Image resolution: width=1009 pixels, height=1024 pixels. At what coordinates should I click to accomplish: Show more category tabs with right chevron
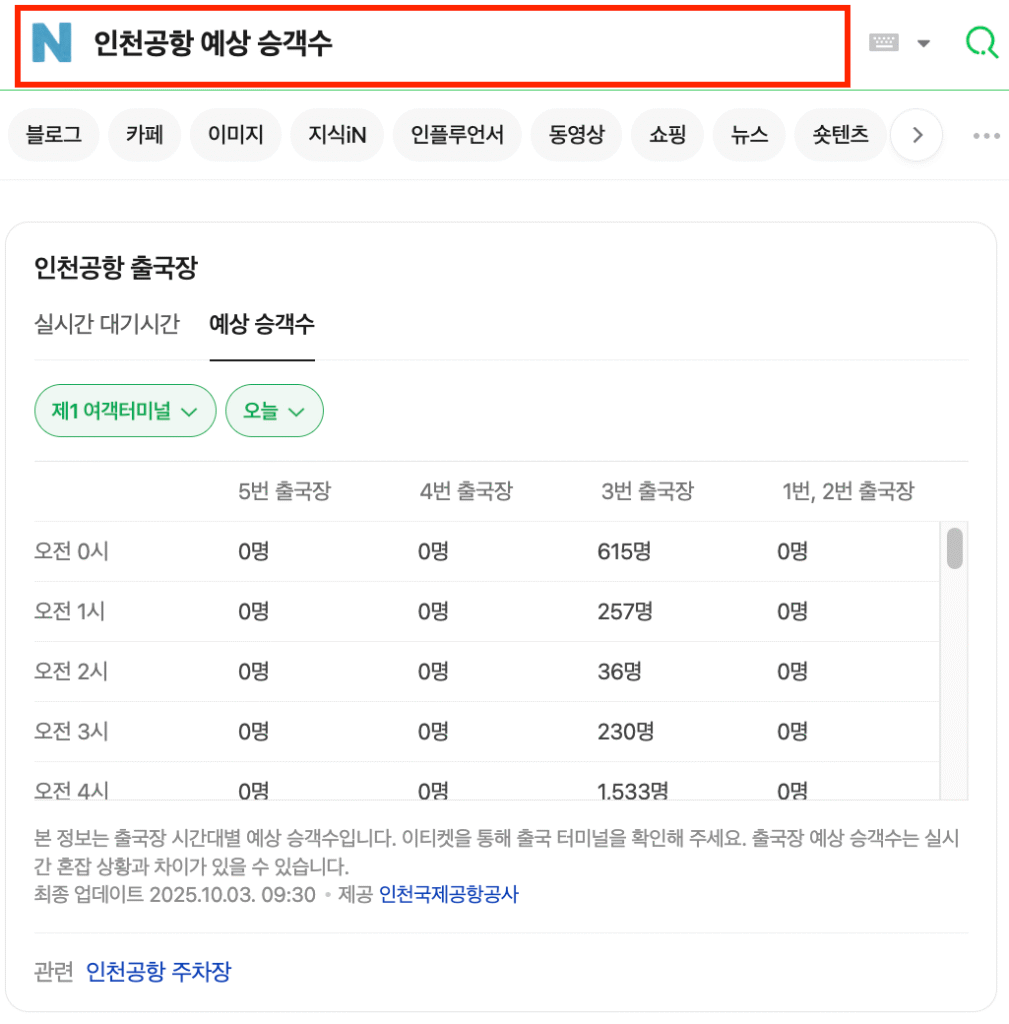coord(917,135)
